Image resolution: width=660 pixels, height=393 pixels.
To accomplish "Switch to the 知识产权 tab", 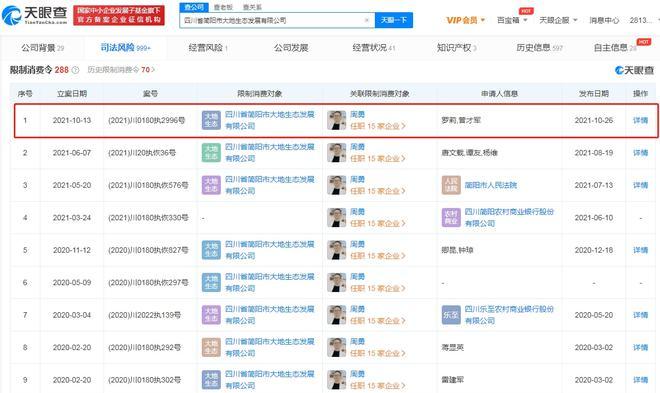I will pos(456,48).
